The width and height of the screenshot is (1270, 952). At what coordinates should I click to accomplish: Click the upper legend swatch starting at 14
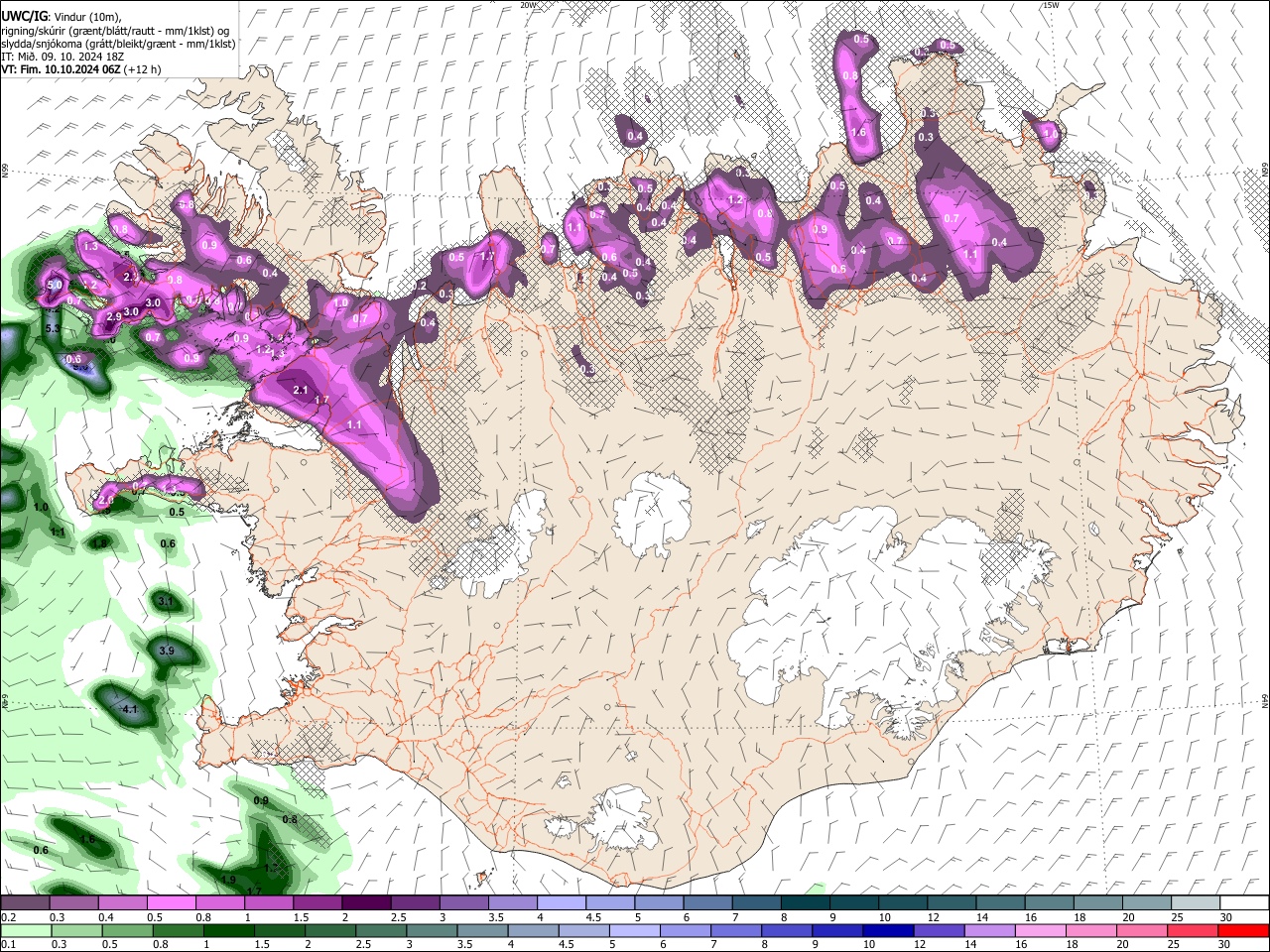[x=1000, y=903]
